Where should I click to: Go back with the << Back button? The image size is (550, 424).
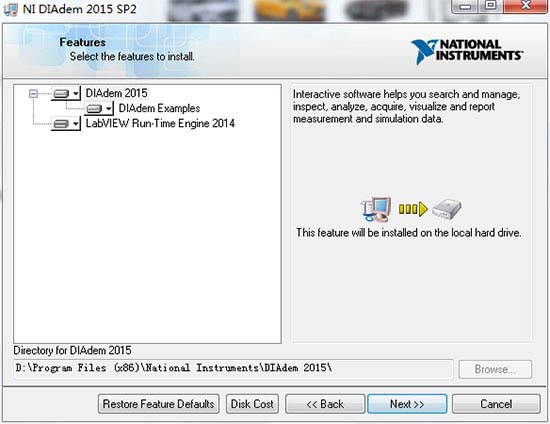pyautogui.click(x=325, y=404)
